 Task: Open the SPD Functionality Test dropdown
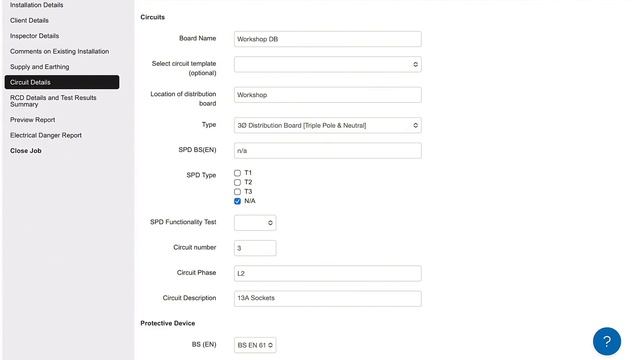255,223
